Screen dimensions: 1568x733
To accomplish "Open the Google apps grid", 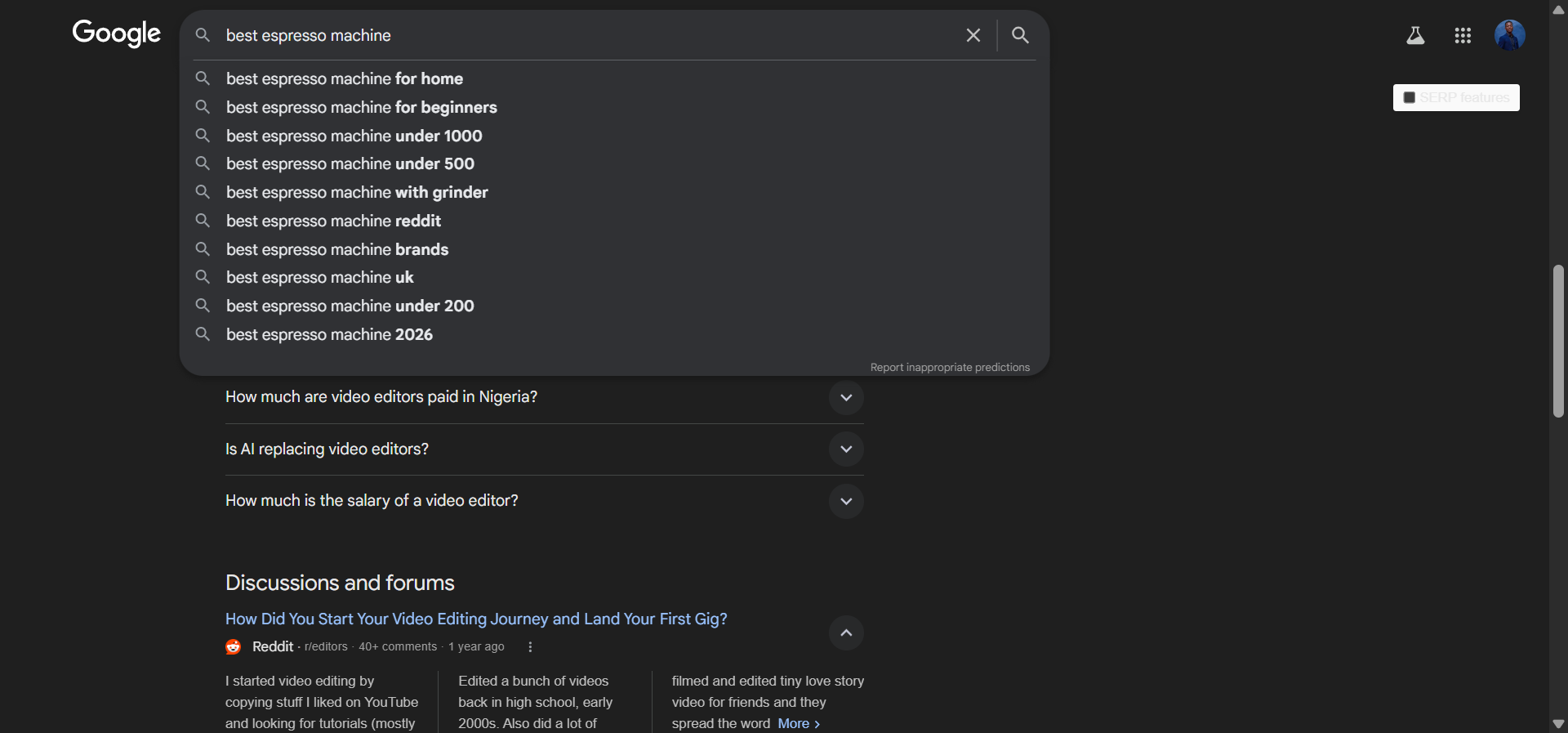I will coord(1463,35).
